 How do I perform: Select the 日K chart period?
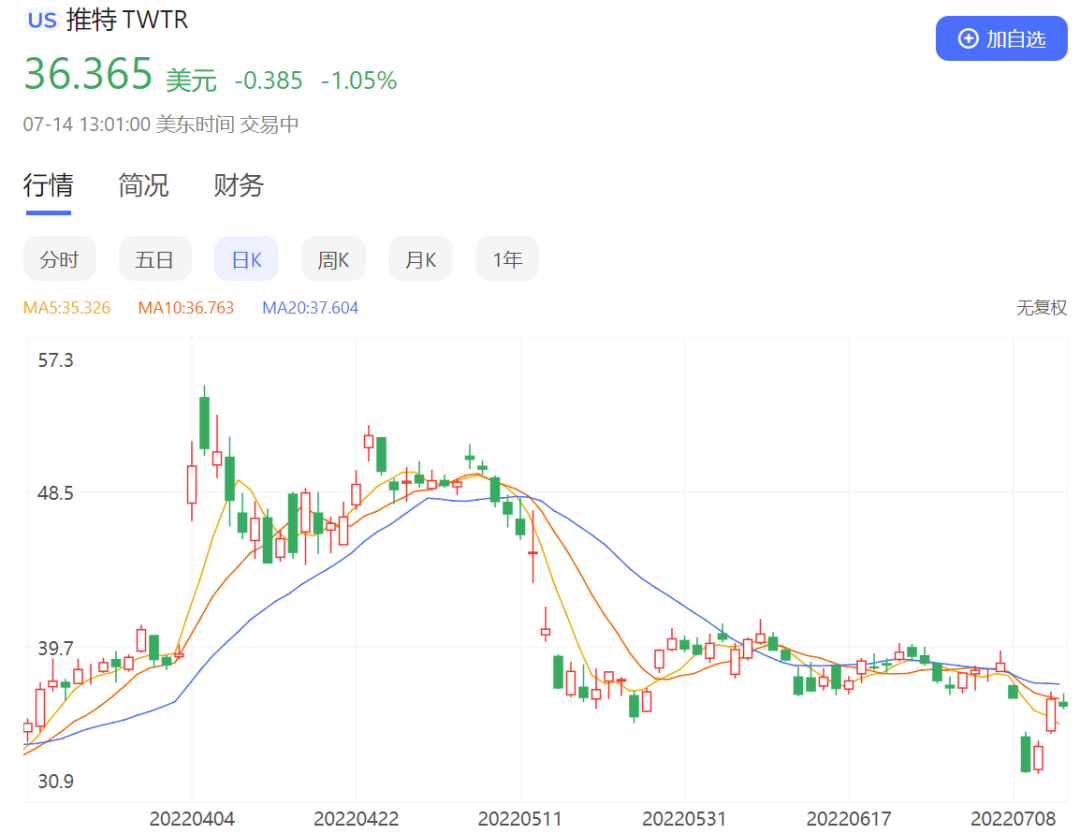pyautogui.click(x=247, y=259)
